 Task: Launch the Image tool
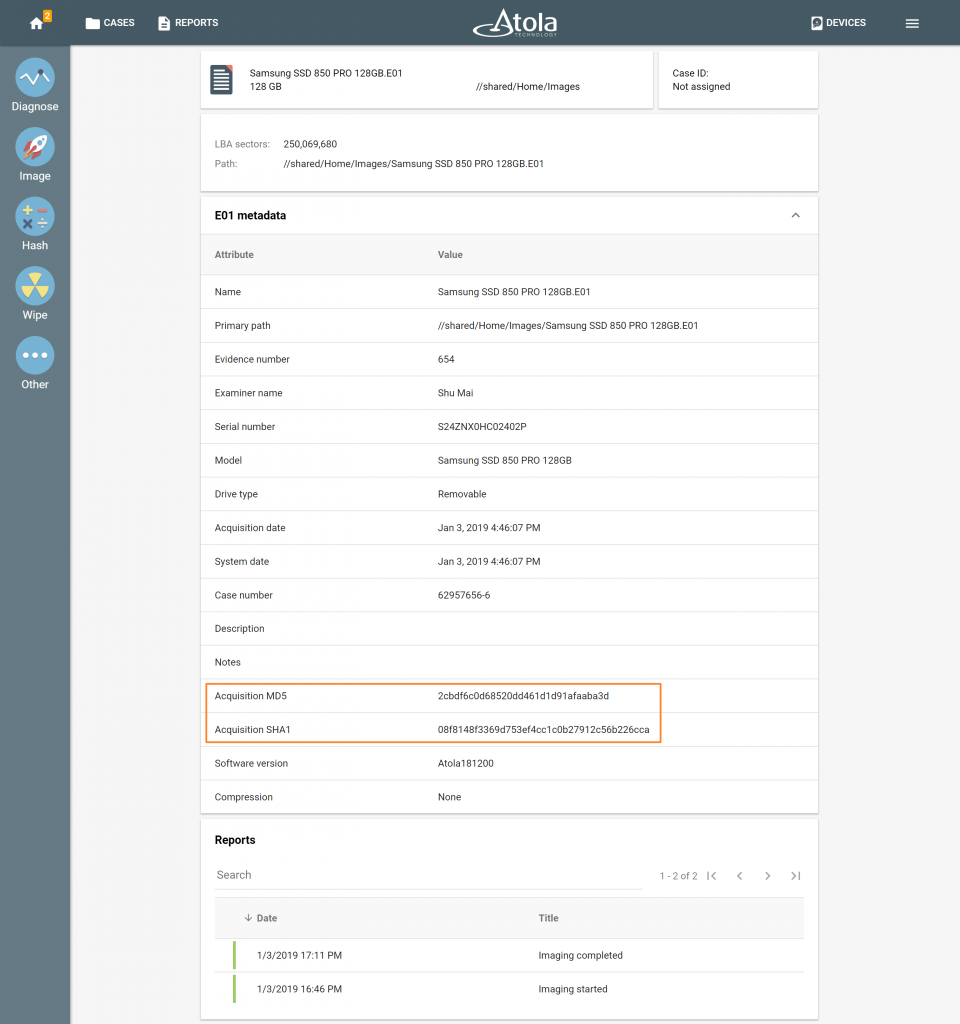tap(35, 155)
